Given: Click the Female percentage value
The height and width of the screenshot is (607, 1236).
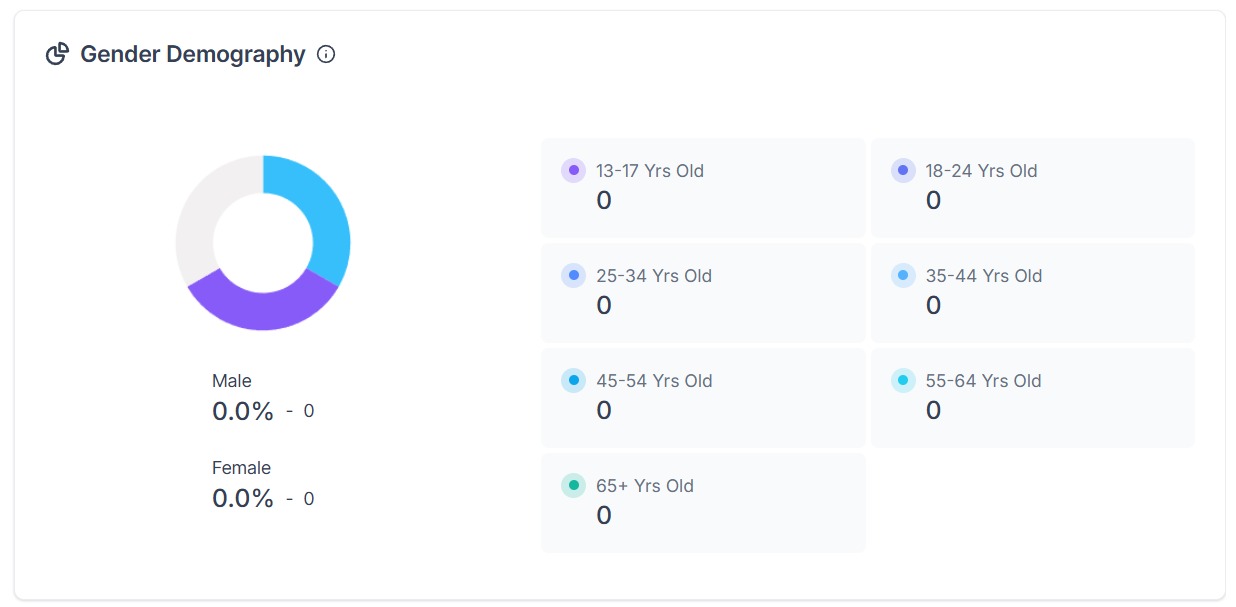Looking at the screenshot, I should (243, 498).
